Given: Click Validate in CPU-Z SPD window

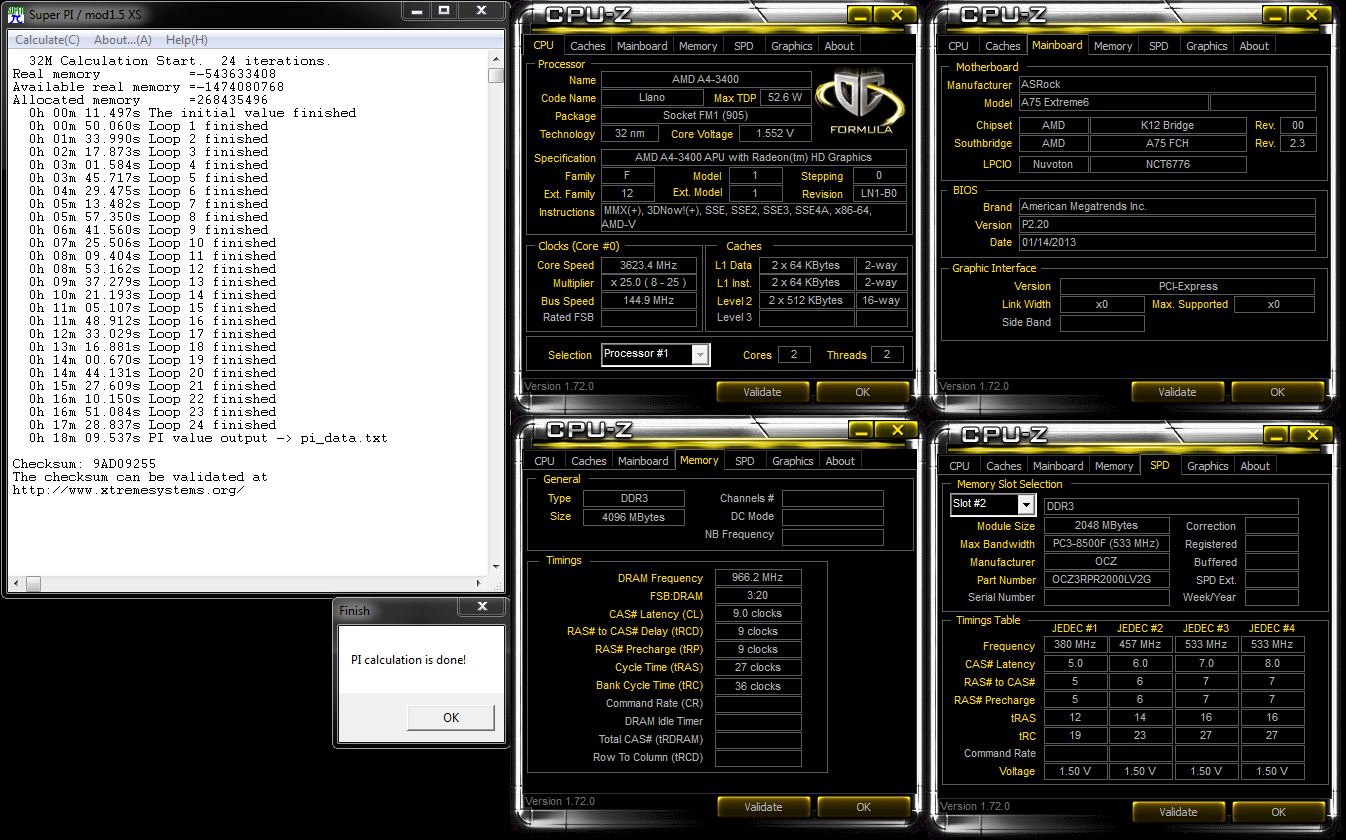Looking at the screenshot, I should [x=1178, y=812].
